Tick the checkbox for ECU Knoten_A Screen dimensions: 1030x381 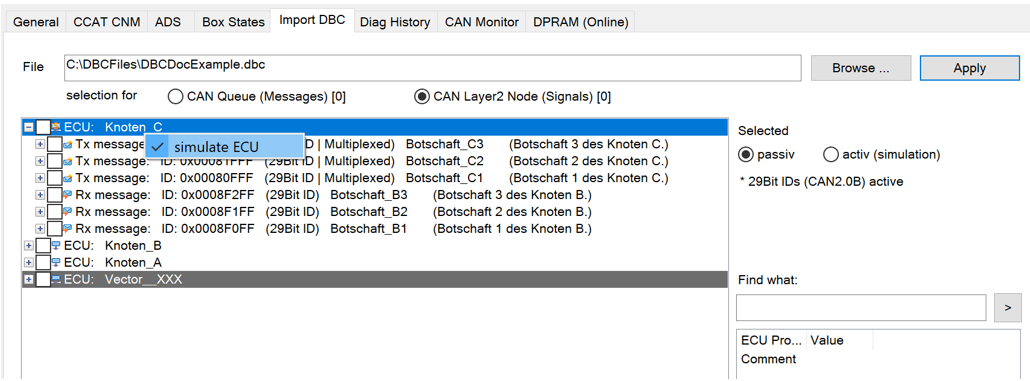[x=43, y=263]
